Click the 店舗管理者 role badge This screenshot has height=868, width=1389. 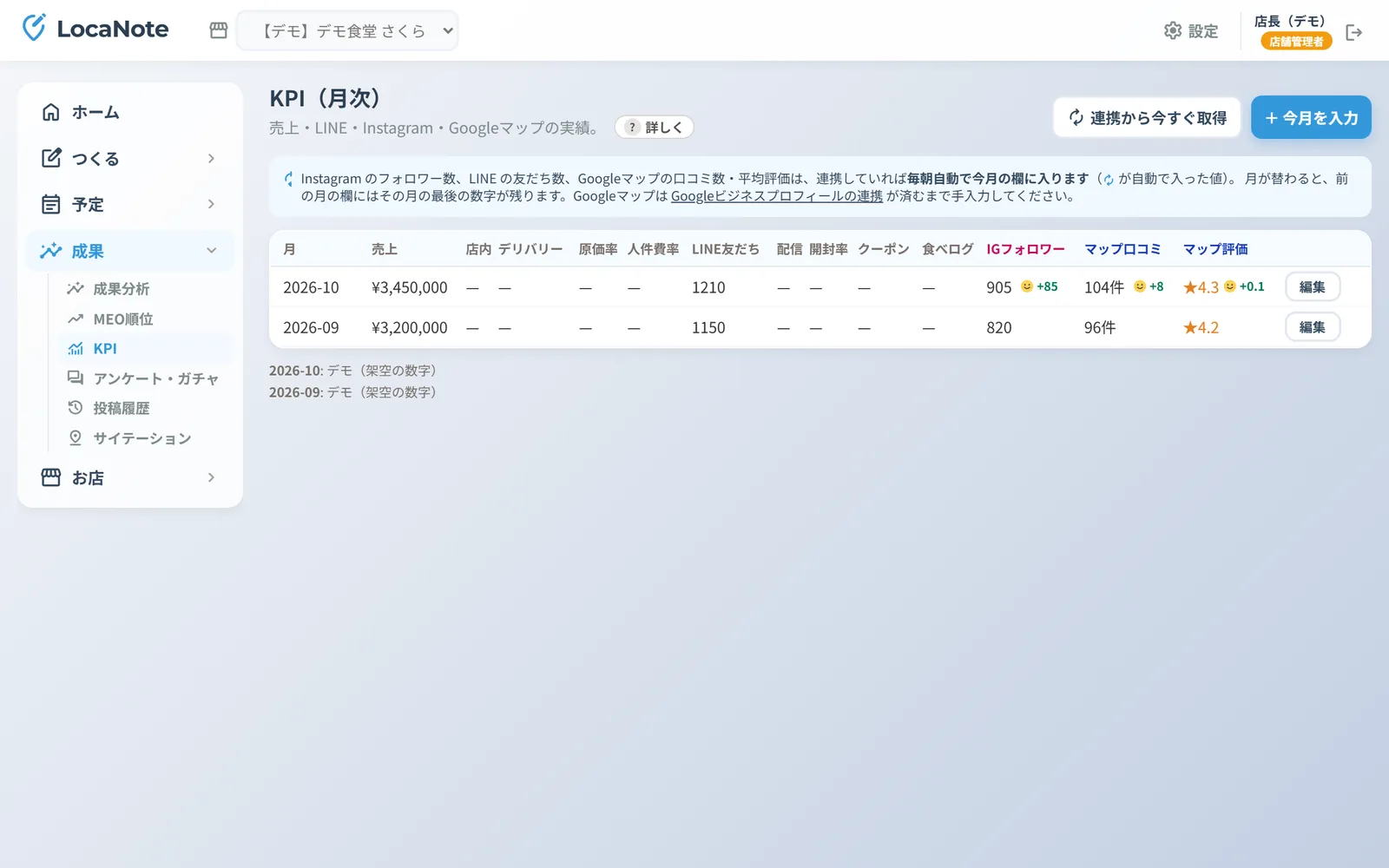click(x=1296, y=41)
